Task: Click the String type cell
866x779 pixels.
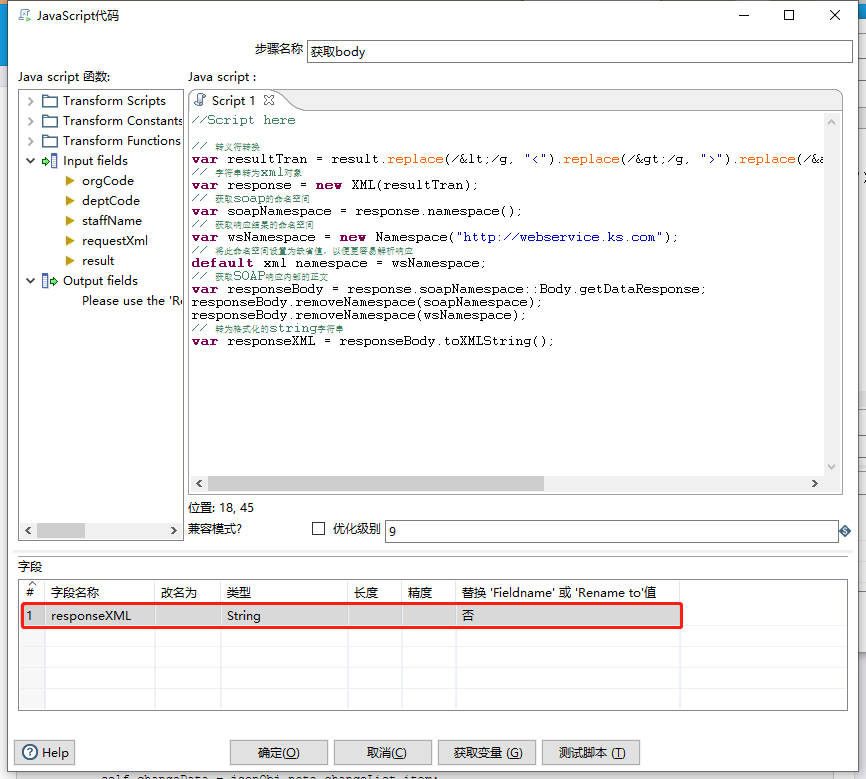Action: tap(284, 615)
